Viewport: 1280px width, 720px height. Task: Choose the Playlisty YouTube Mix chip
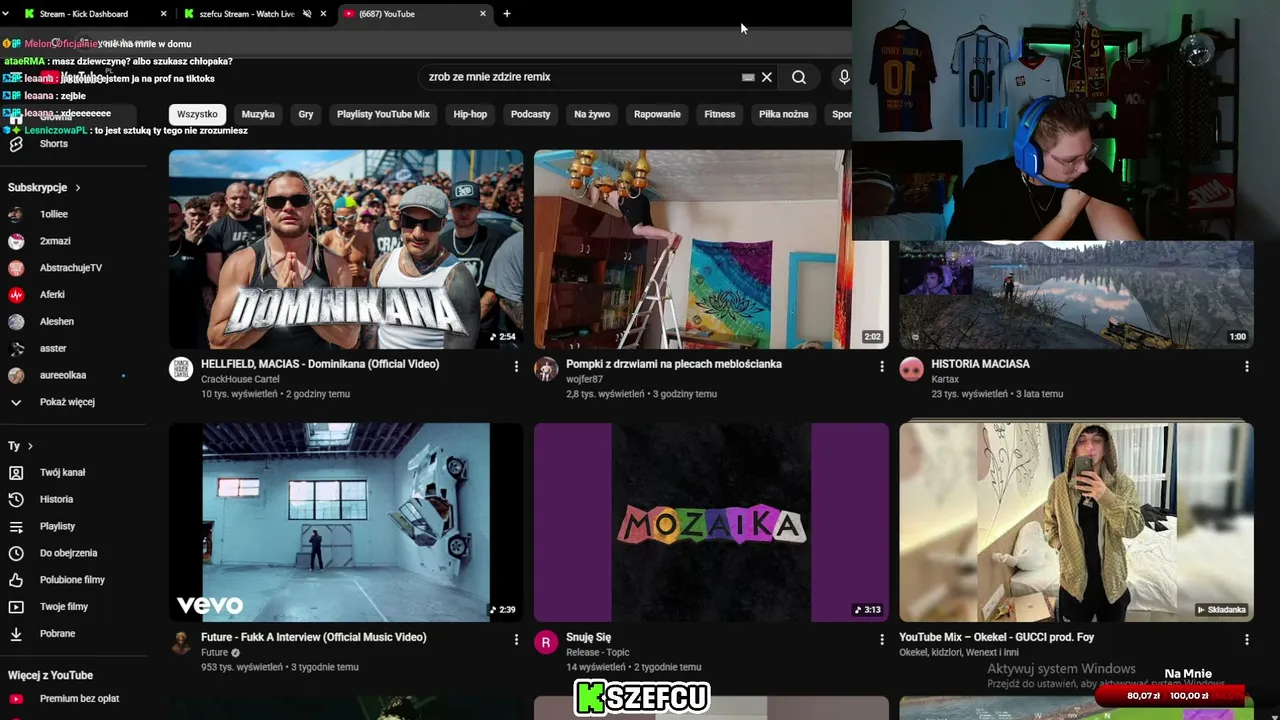coord(383,114)
